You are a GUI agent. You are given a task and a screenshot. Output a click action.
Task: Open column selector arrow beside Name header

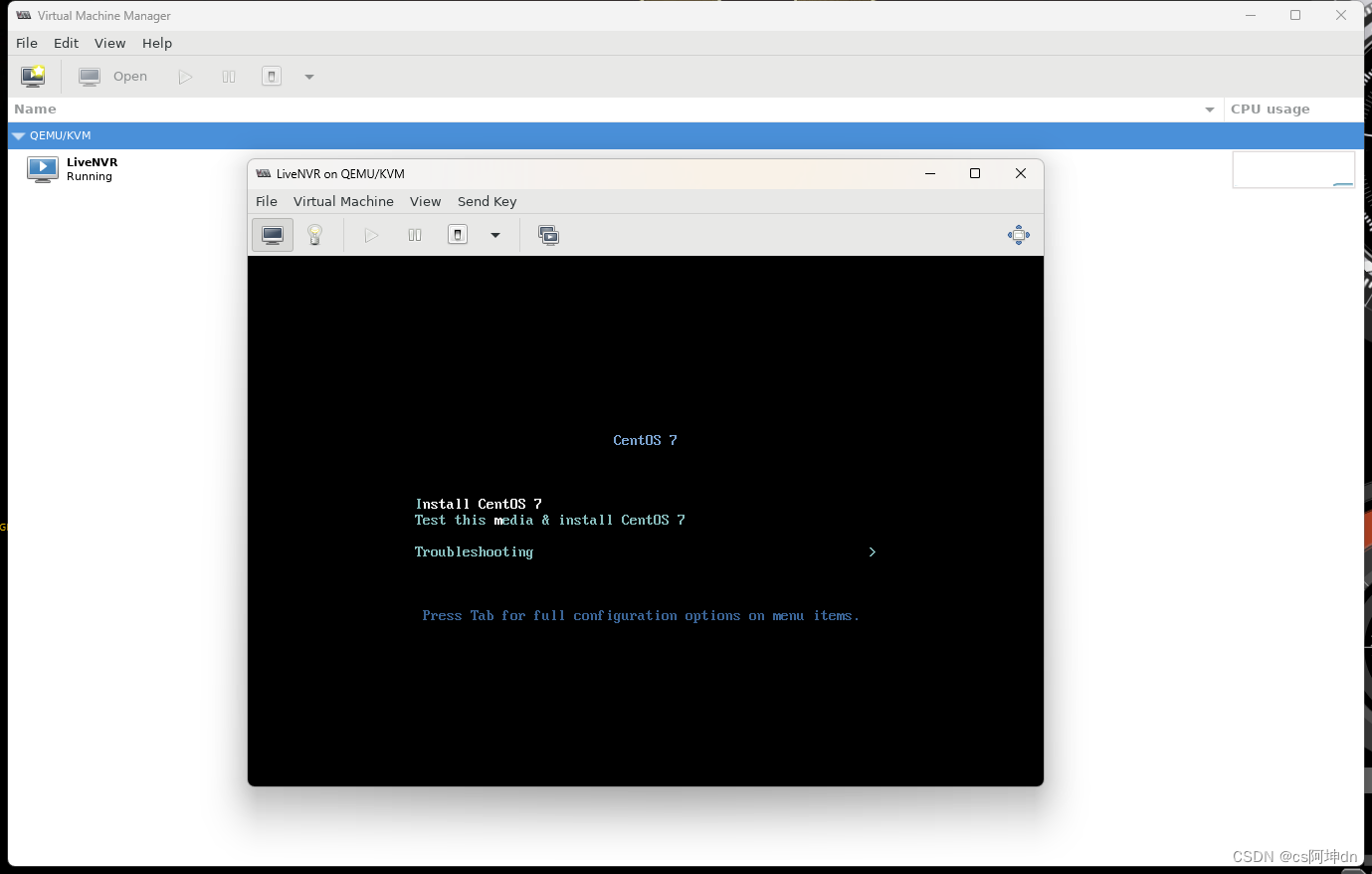[1210, 109]
